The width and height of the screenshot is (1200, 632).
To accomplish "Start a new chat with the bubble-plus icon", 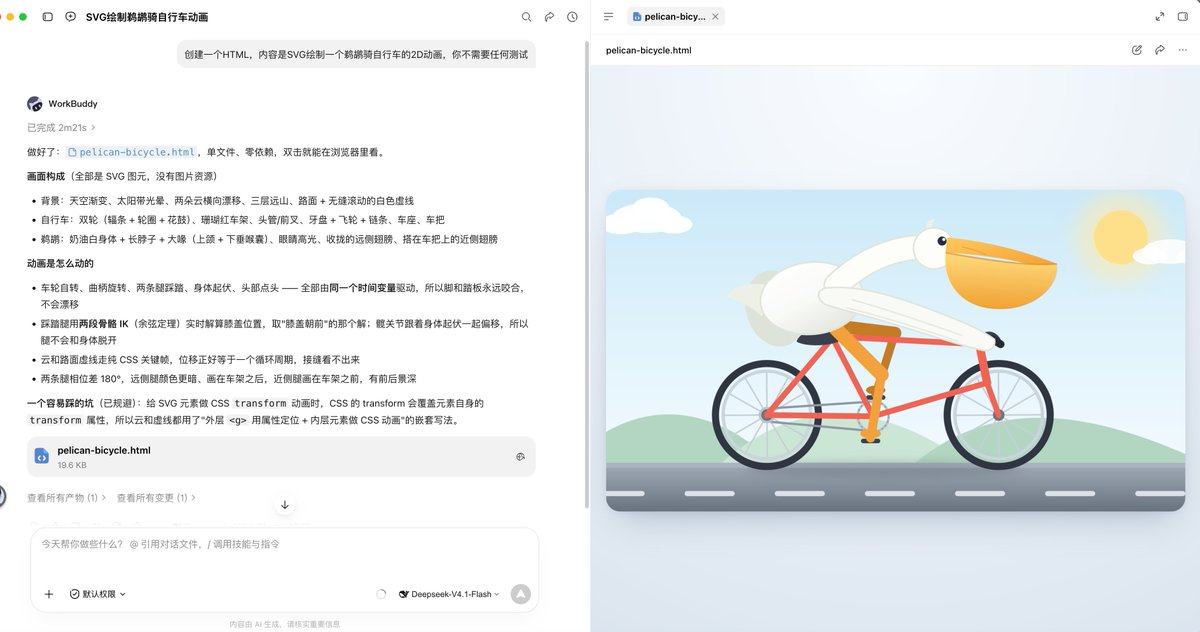I will pyautogui.click(x=70, y=17).
